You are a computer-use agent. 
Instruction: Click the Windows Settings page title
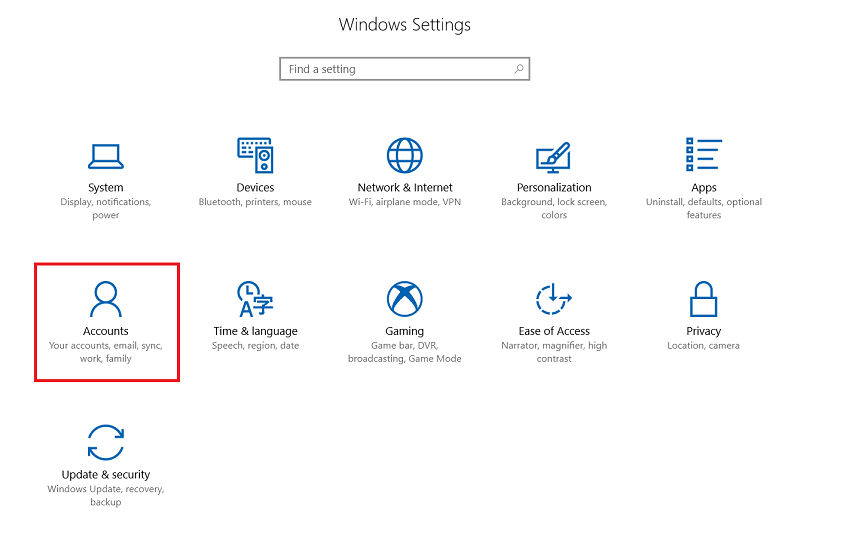pos(405,25)
